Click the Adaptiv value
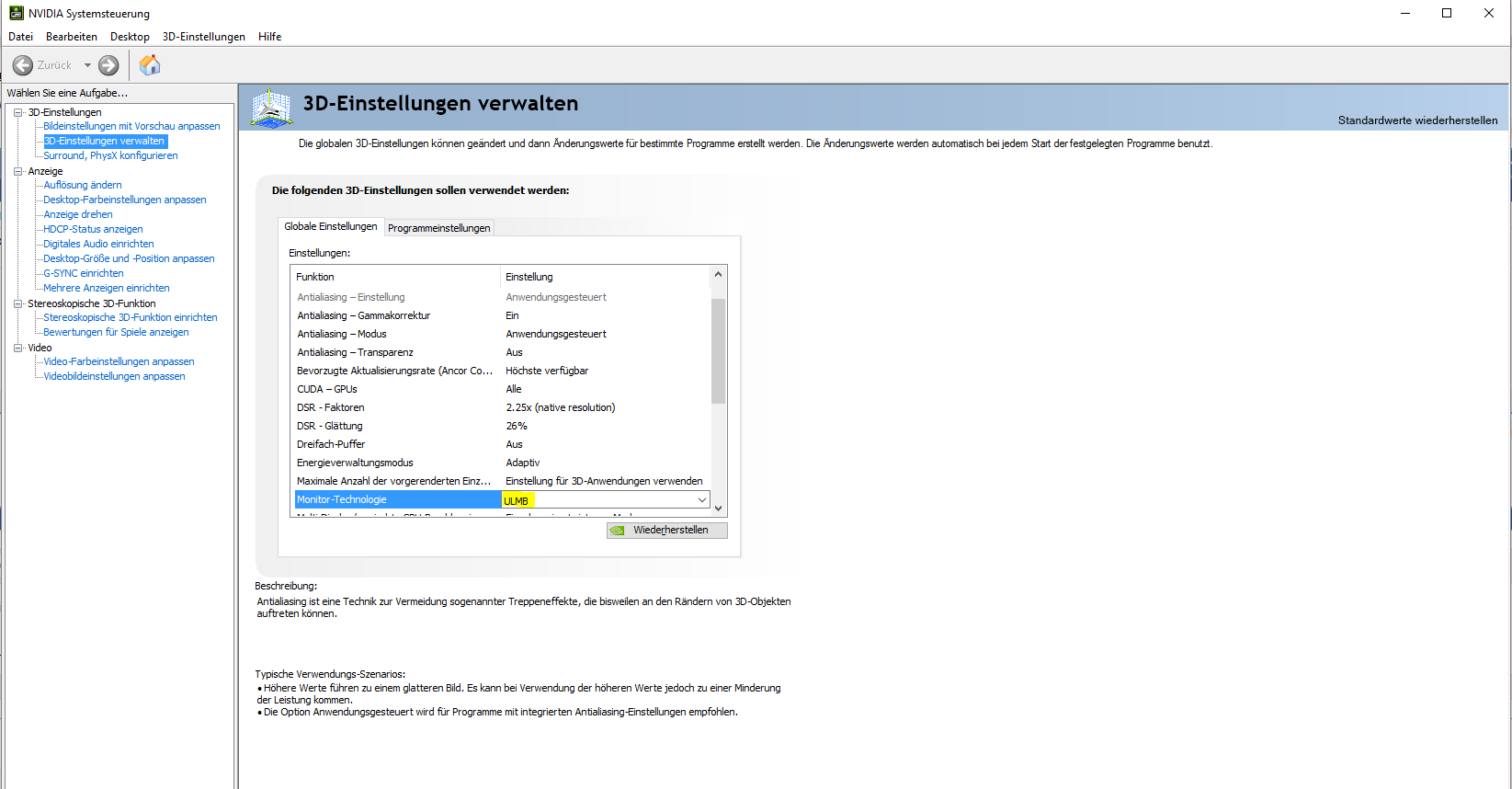This screenshot has width=1512, height=789. [x=523, y=463]
